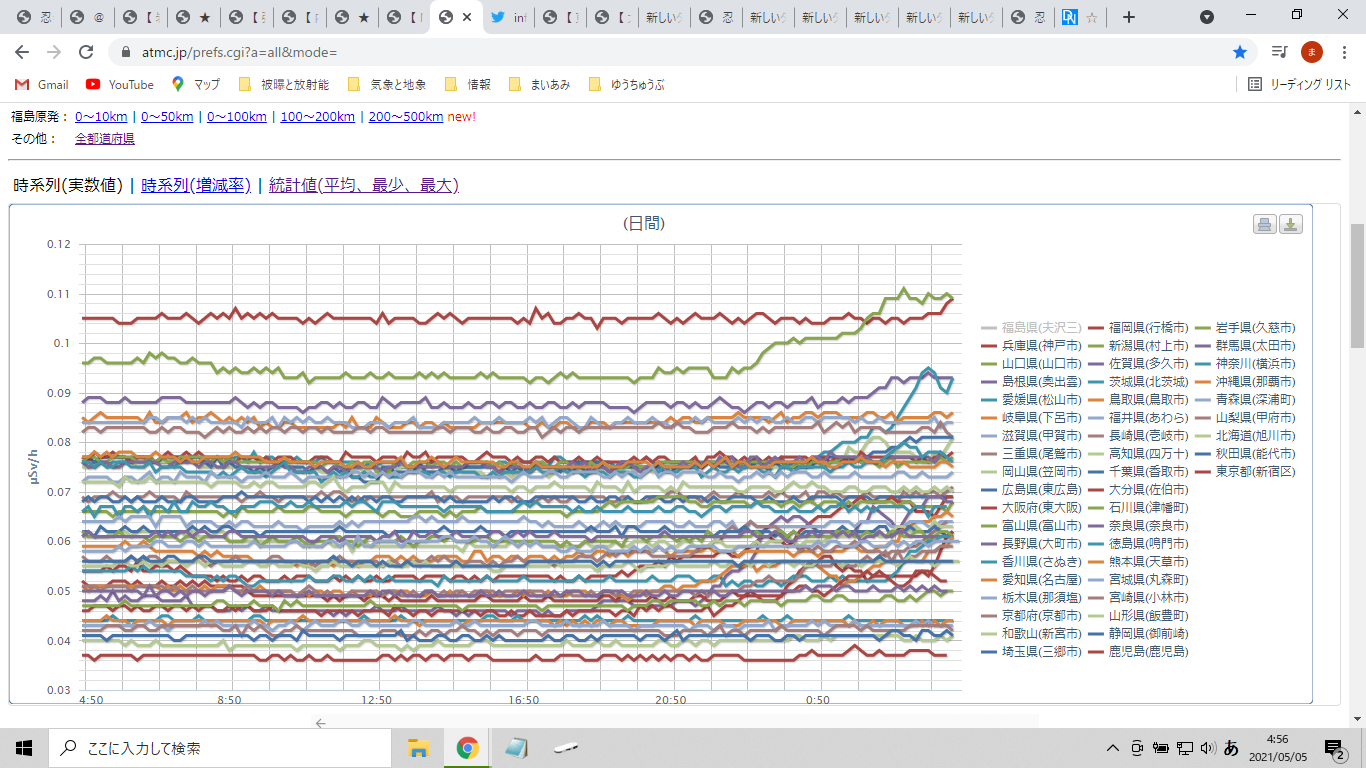Open the Gmail bookmark

click(x=43, y=85)
